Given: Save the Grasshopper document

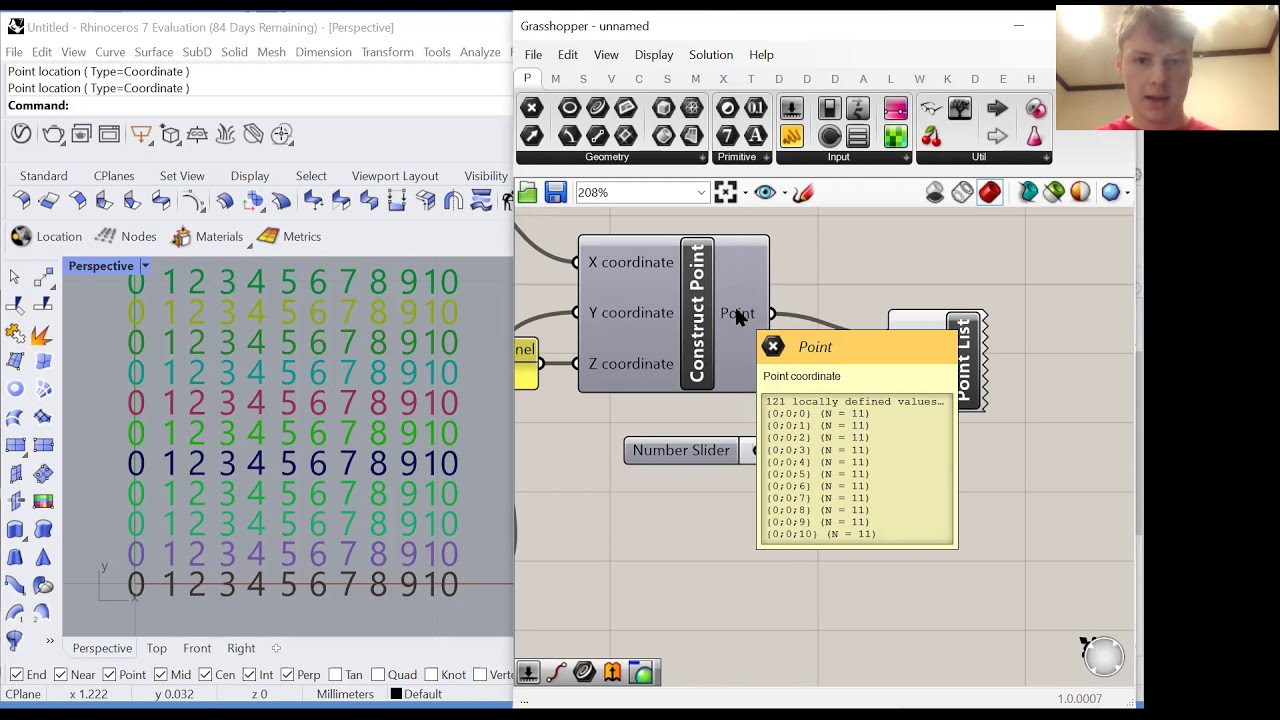Looking at the screenshot, I should (x=556, y=192).
